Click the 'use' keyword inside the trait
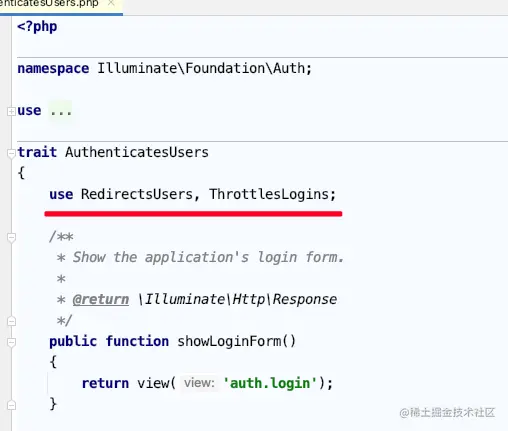The width and height of the screenshot is (508, 431). click(61, 194)
